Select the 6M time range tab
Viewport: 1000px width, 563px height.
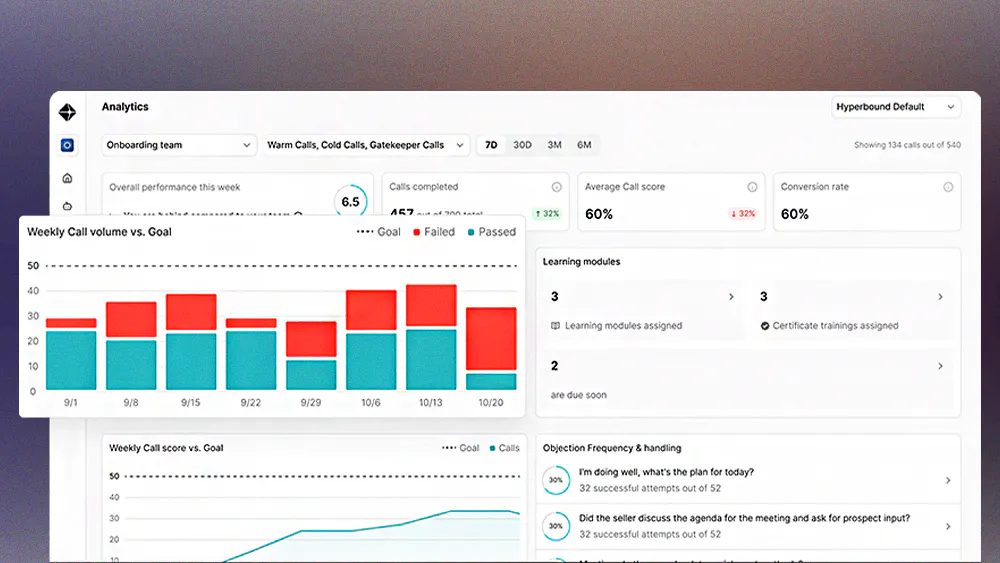pyautogui.click(x=584, y=145)
